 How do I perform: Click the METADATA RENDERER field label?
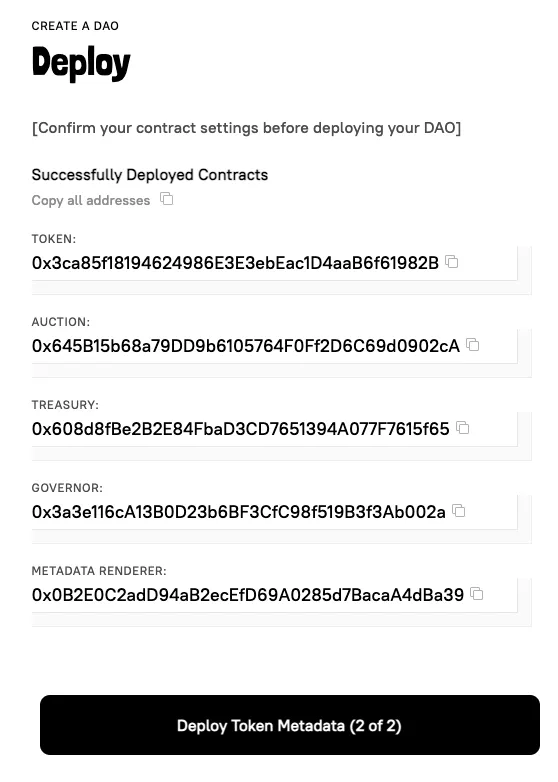pos(99,571)
